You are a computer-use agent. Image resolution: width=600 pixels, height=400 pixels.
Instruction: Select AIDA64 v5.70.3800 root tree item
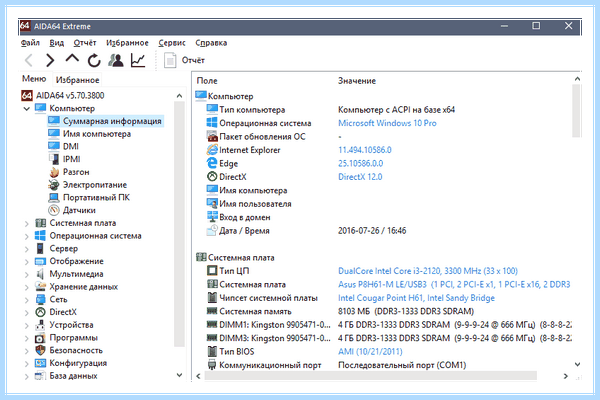(x=63, y=95)
